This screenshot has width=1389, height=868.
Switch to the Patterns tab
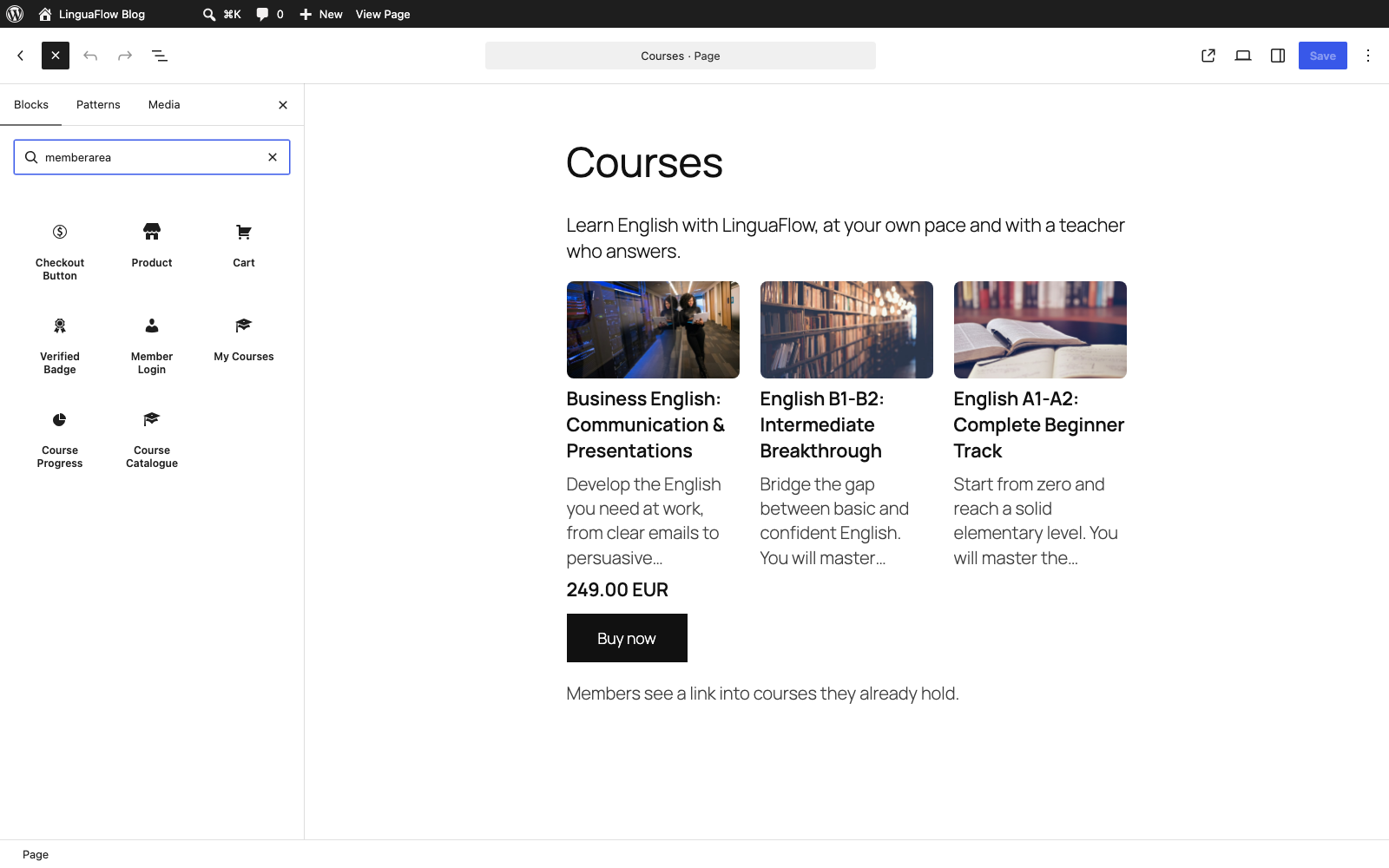[x=98, y=105]
